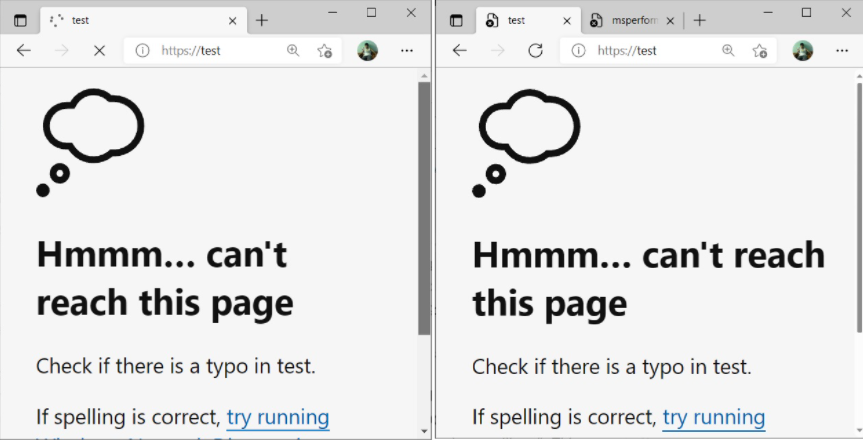Close the msperform tab in right window
The height and width of the screenshot is (440, 863).
point(670,21)
